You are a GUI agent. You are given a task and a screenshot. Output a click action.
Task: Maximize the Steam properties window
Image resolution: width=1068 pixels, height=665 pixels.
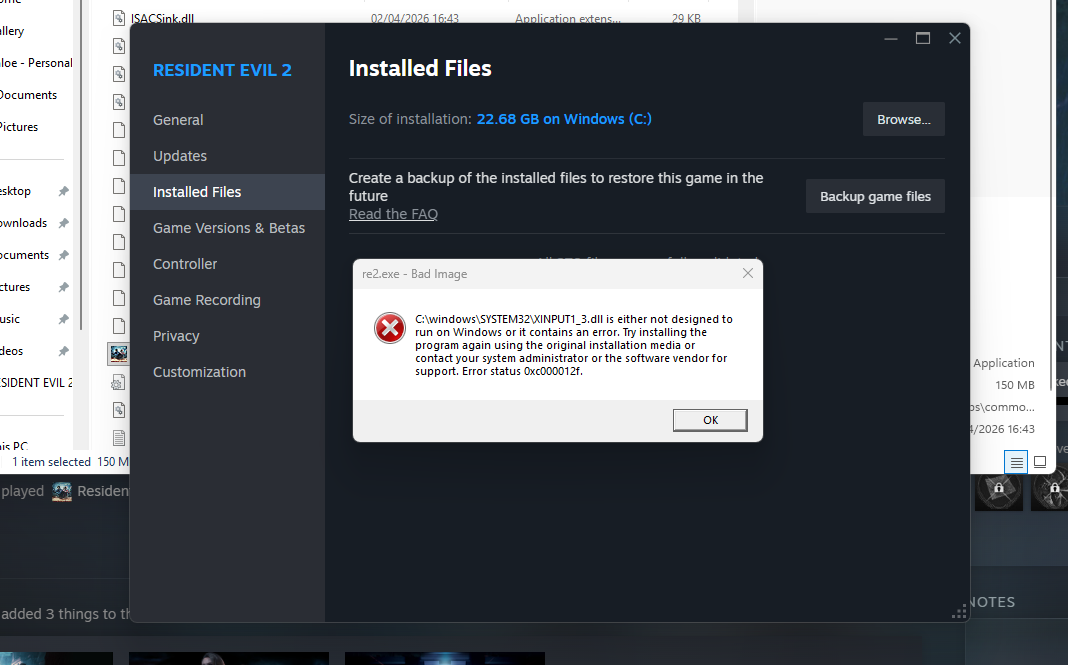[x=923, y=39]
